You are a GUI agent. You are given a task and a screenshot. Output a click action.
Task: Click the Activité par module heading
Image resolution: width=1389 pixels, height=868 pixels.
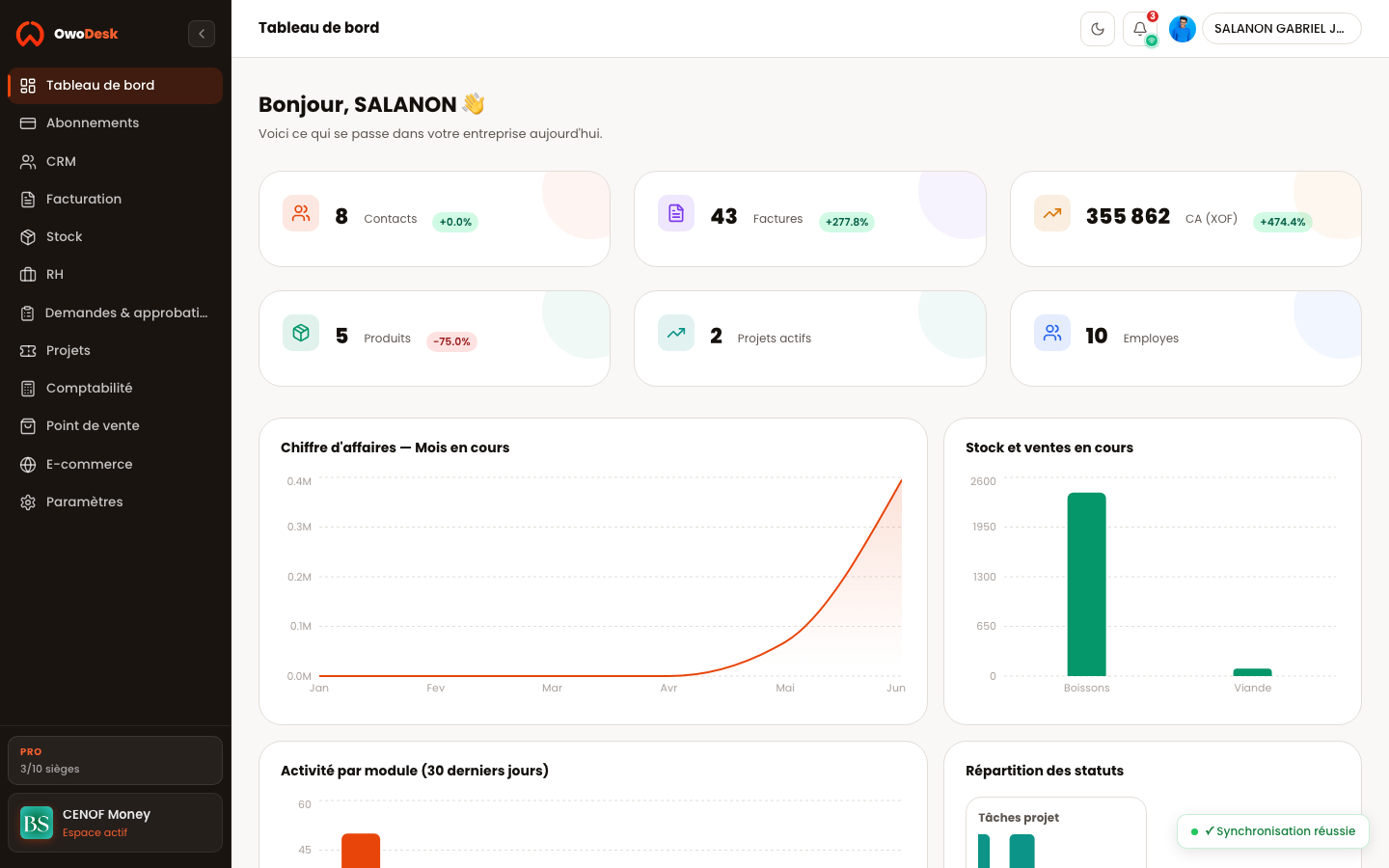415,771
